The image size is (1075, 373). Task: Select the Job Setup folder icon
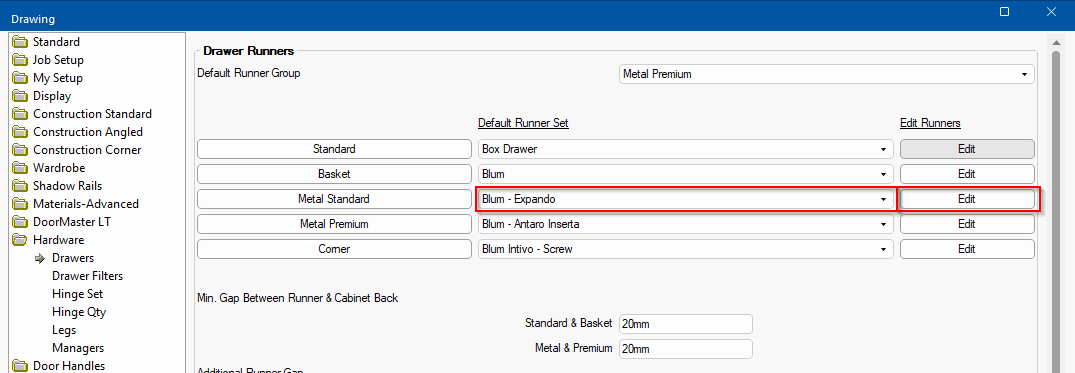pyautogui.click(x=21, y=60)
